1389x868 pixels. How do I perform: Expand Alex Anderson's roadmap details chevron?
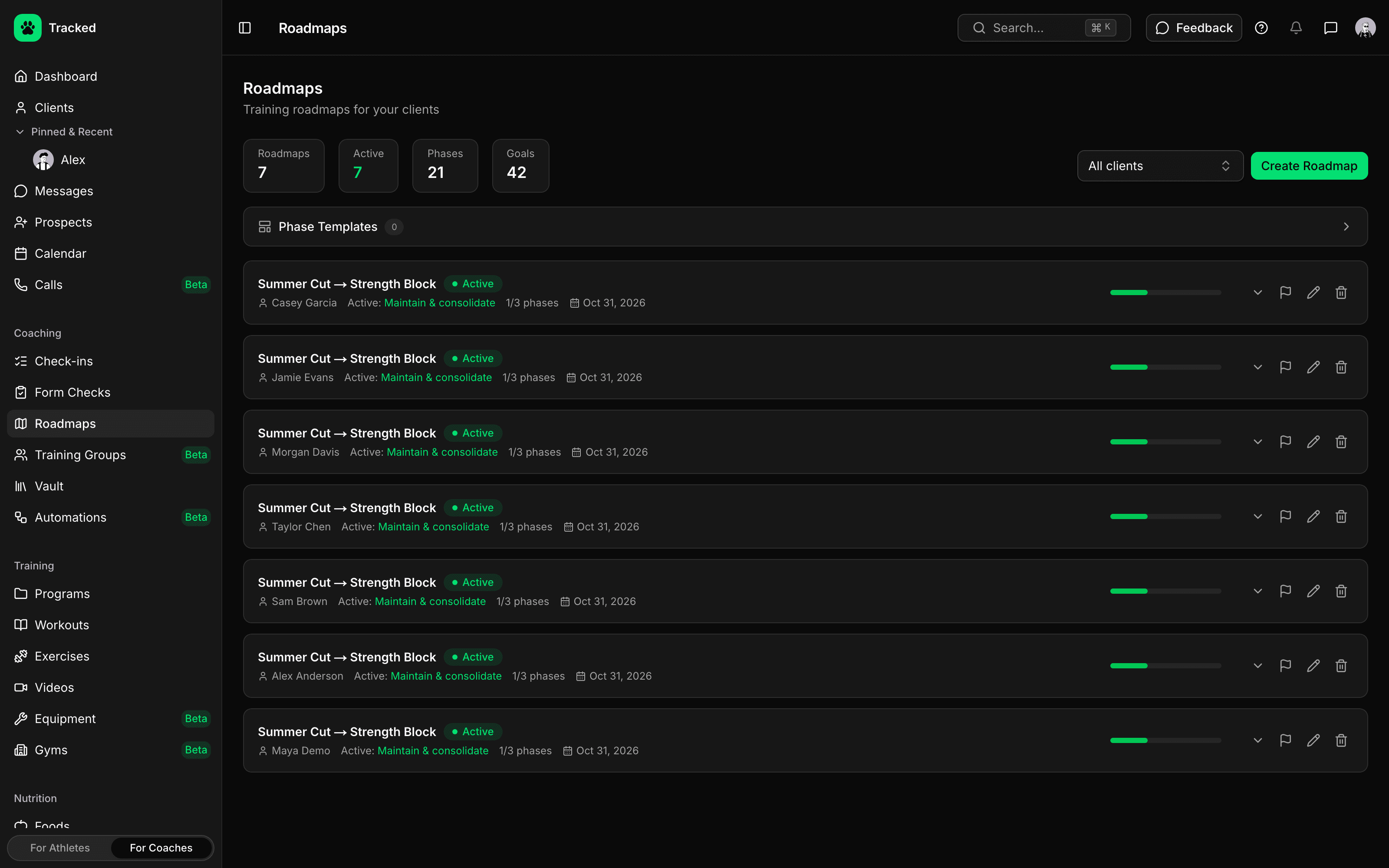1257,666
